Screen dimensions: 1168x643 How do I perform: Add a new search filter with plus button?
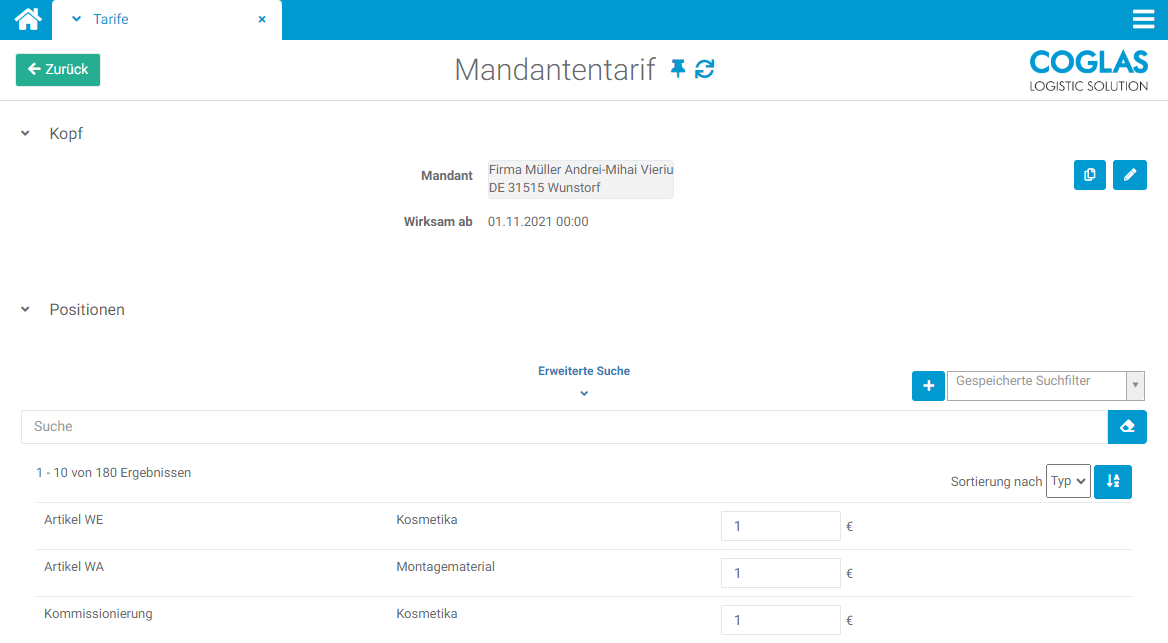[928, 386]
